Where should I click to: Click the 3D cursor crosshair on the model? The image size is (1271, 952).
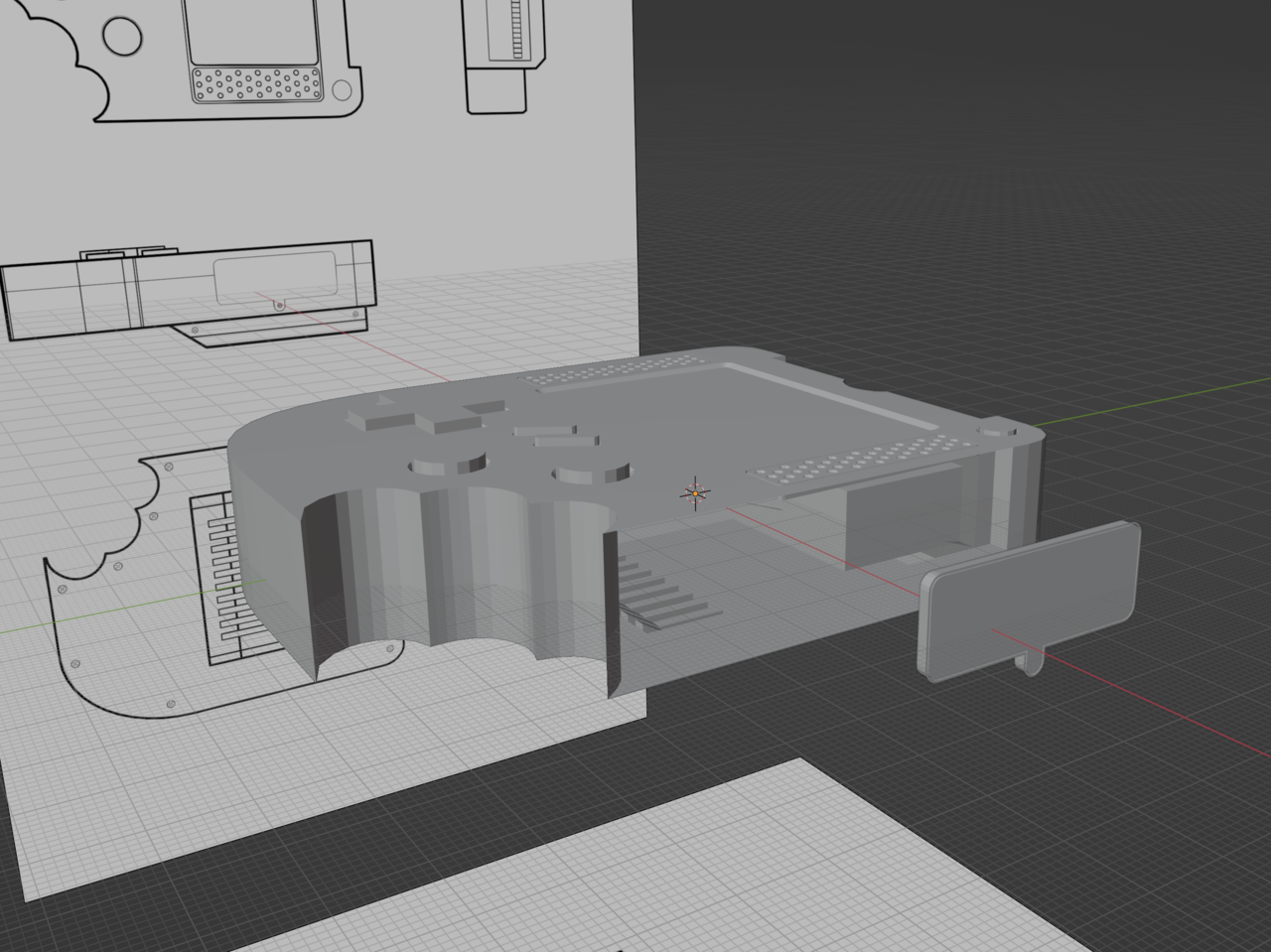point(695,492)
